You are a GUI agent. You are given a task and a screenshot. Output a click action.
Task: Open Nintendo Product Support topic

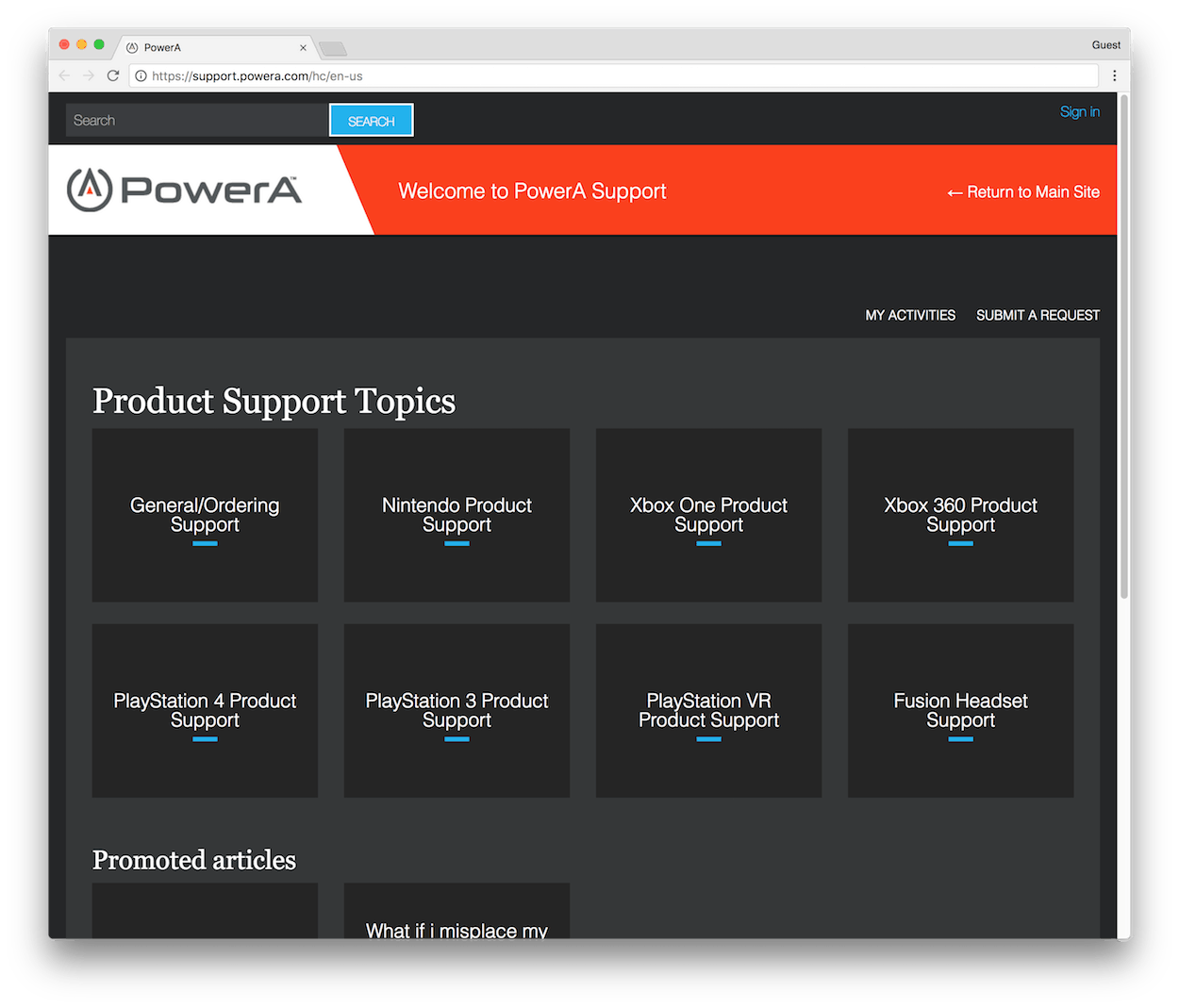[457, 515]
